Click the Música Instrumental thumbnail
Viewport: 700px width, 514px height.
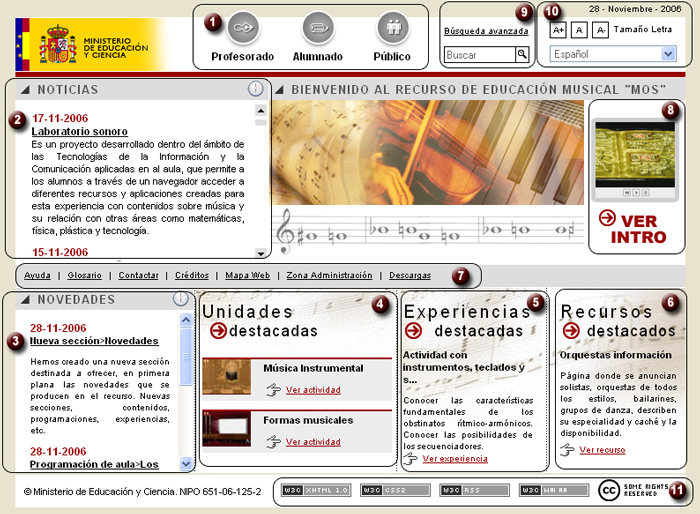pyautogui.click(x=227, y=377)
